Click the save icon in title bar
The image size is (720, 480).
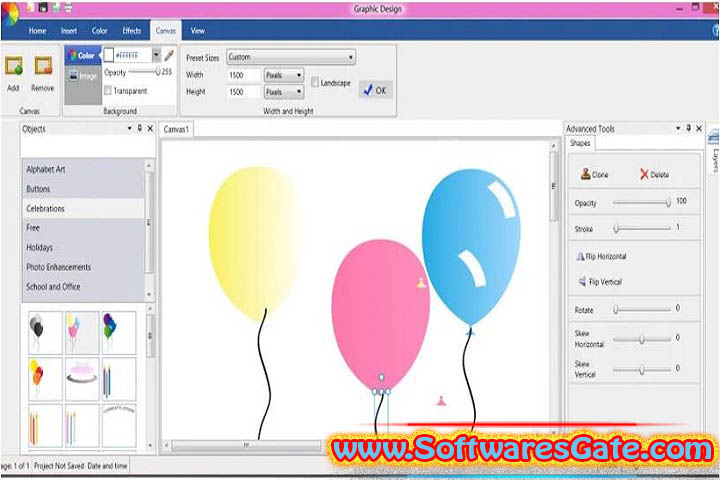click(x=43, y=7)
